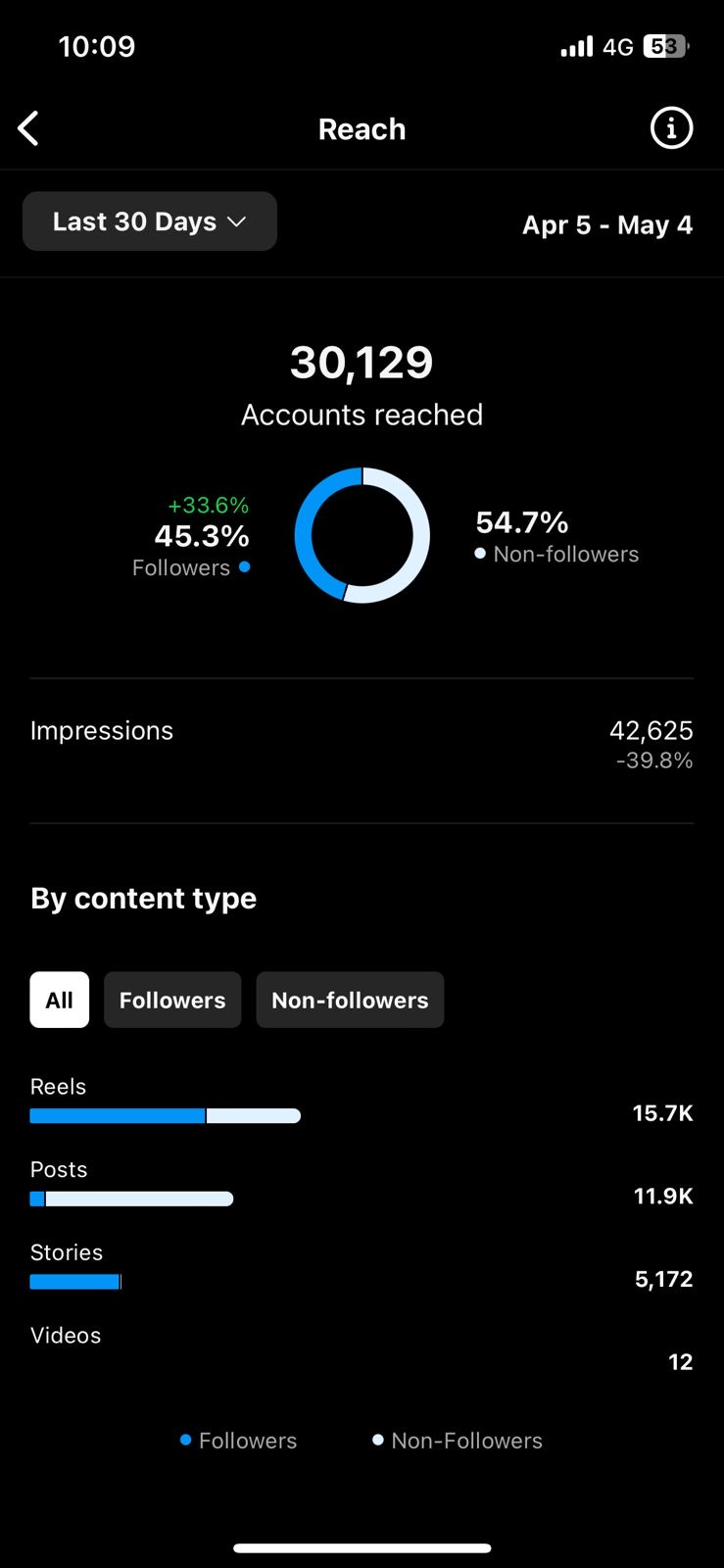This screenshot has width=724, height=1568.
Task: Tap the white dot beside 54.7% Non-followers
Action: point(480,554)
